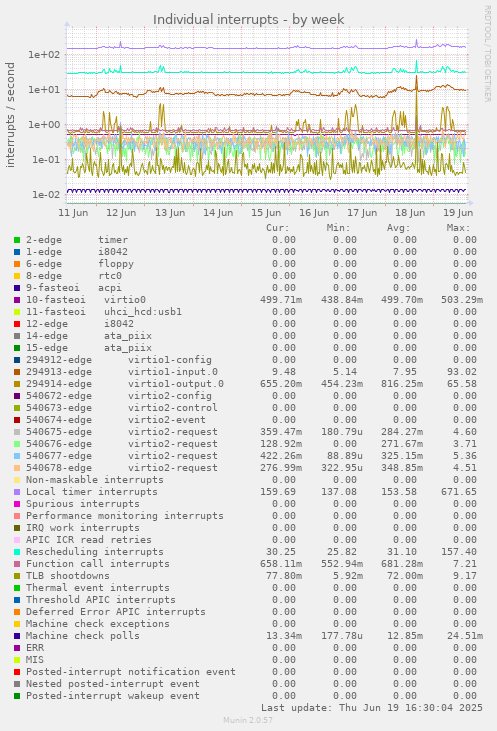Click the brown virtio1-input.0 legend swatch

tap(17, 372)
